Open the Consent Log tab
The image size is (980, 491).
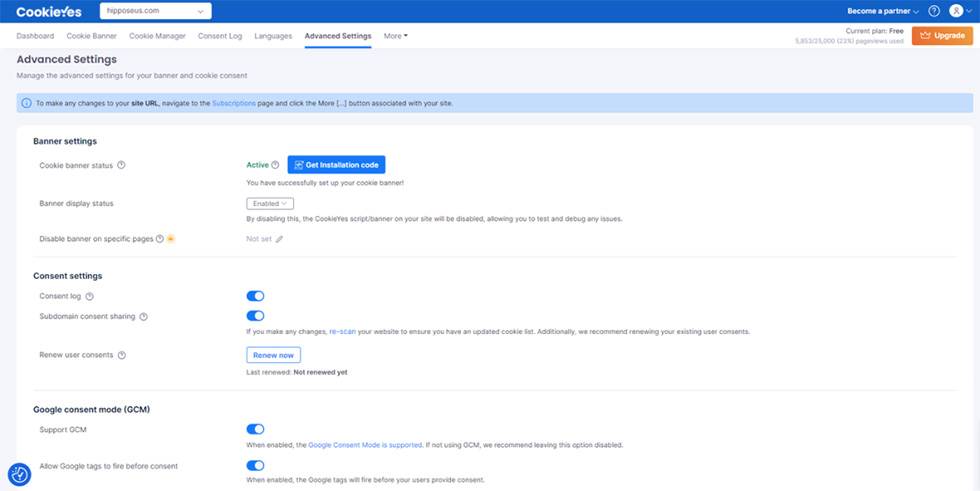click(220, 36)
